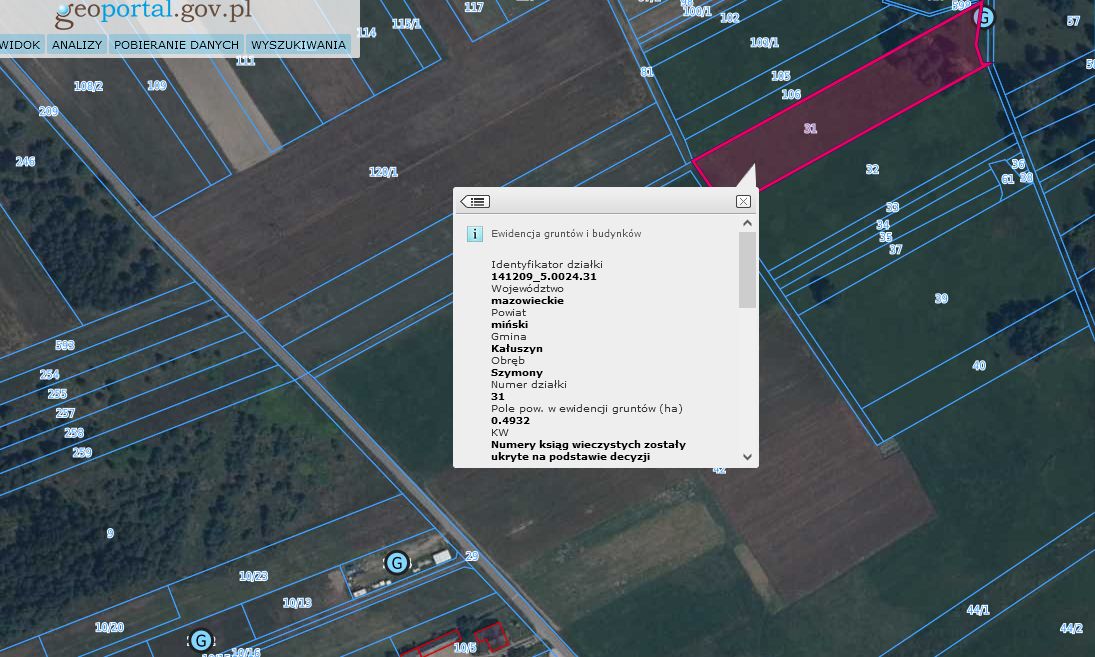Image resolution: width=1095 pixels, height=657 pixels.
Task: Click parcel 120/1 label on the map
Action: pos(383,172)
